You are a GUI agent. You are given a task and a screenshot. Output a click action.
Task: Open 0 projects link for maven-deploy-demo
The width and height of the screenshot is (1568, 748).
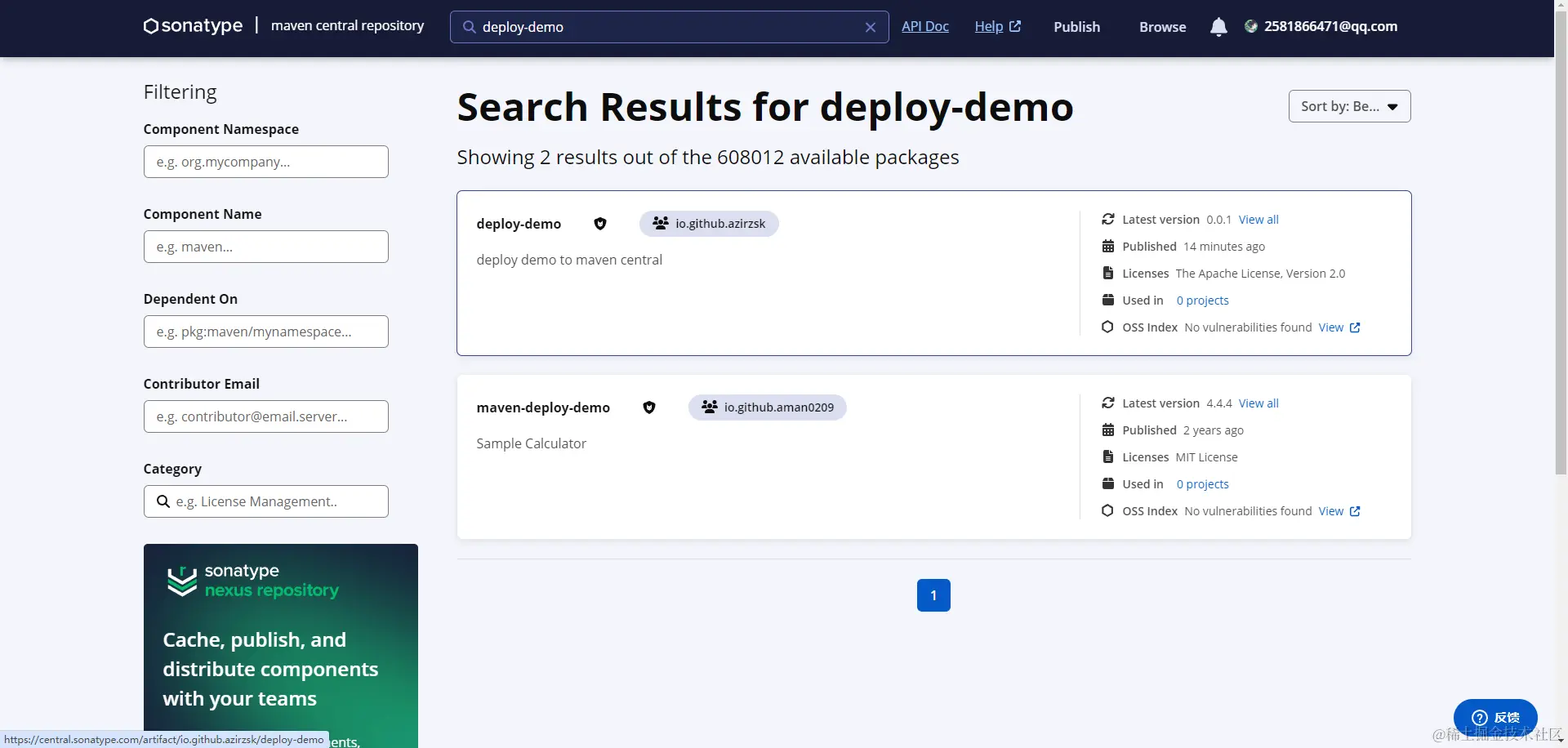[1202, 484]
